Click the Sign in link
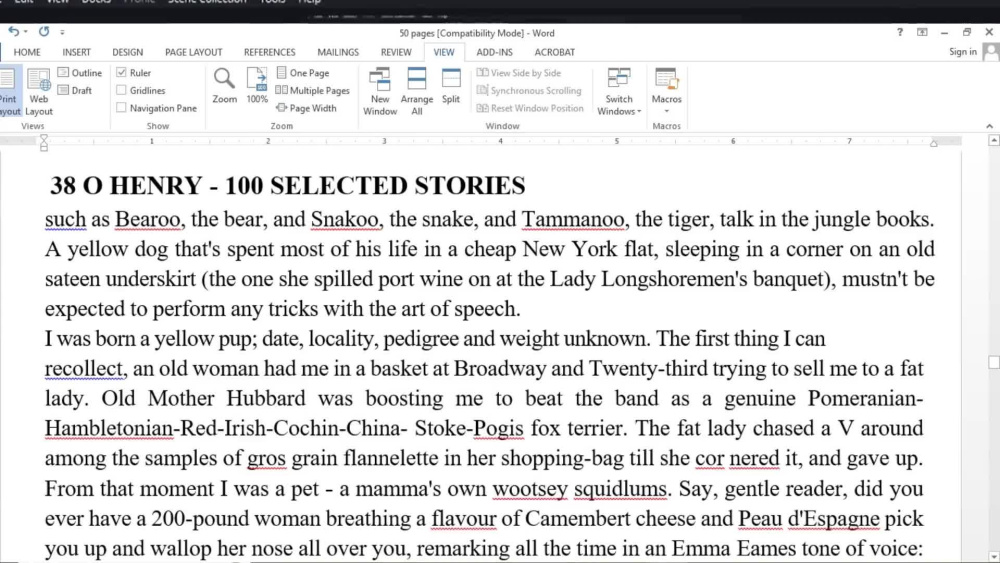Viewport: 1000px width, 563px height. (x=962, y=52)
